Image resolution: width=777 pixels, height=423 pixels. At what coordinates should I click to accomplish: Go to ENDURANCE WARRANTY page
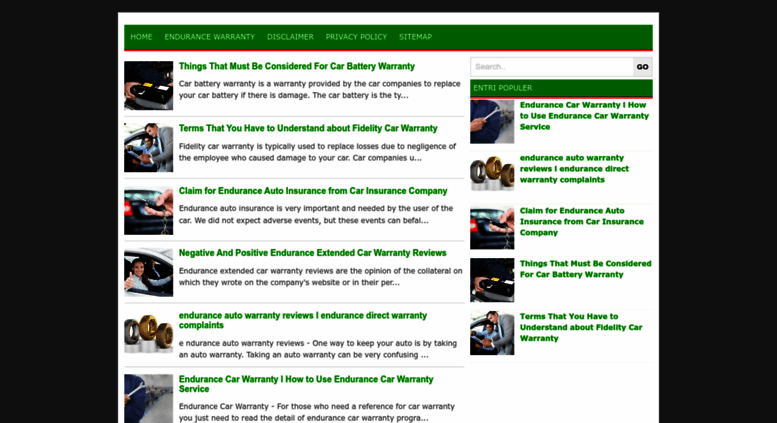[x=210, y=37]
